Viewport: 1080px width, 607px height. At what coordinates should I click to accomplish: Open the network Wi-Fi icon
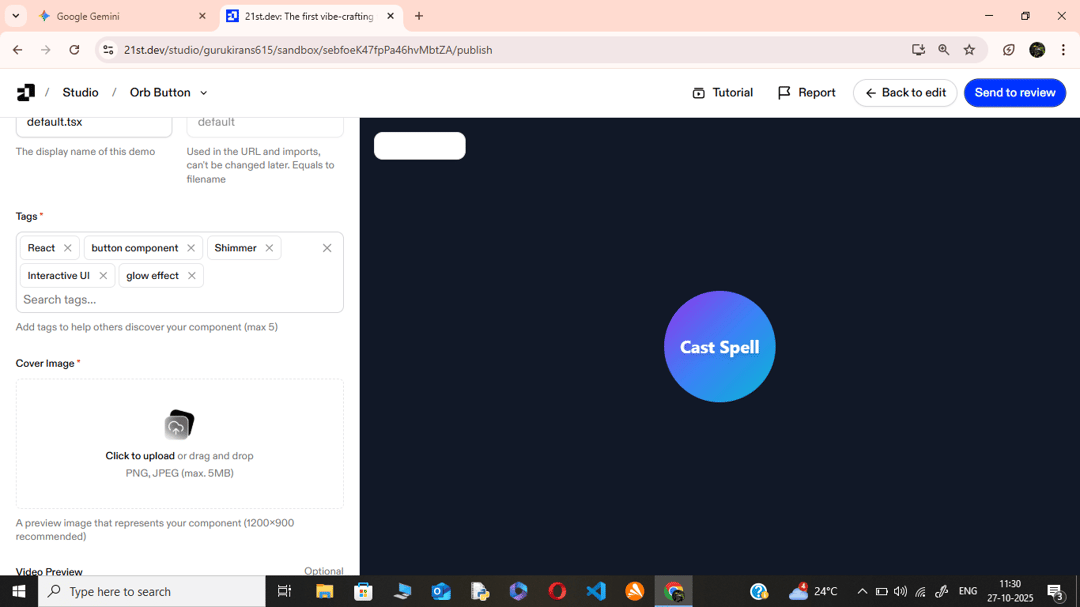pos(920,591)
